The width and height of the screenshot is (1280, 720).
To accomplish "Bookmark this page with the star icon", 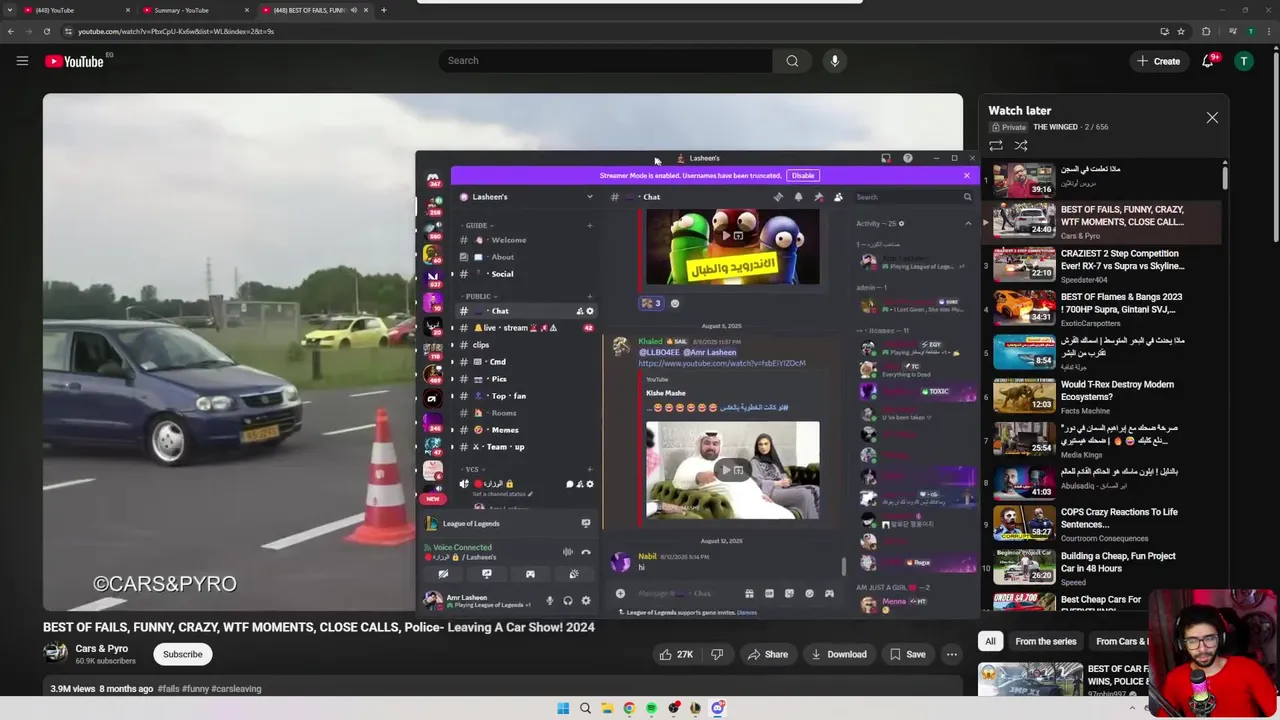I will click(1181, 31).
